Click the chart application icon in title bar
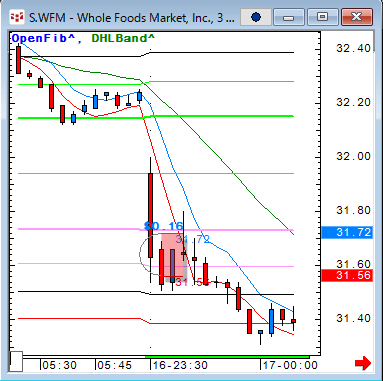Viewport: 383px width, 381px height. point(17,17)
